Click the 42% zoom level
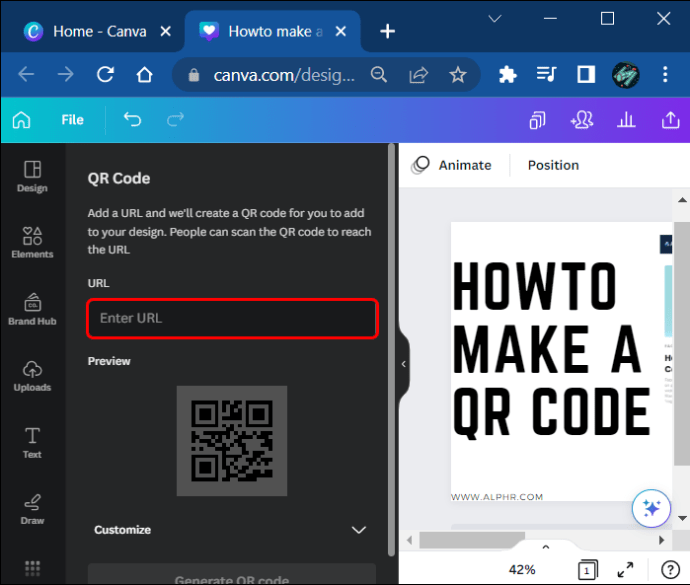This screenshot has height=585, width=690. pos(522,570)
